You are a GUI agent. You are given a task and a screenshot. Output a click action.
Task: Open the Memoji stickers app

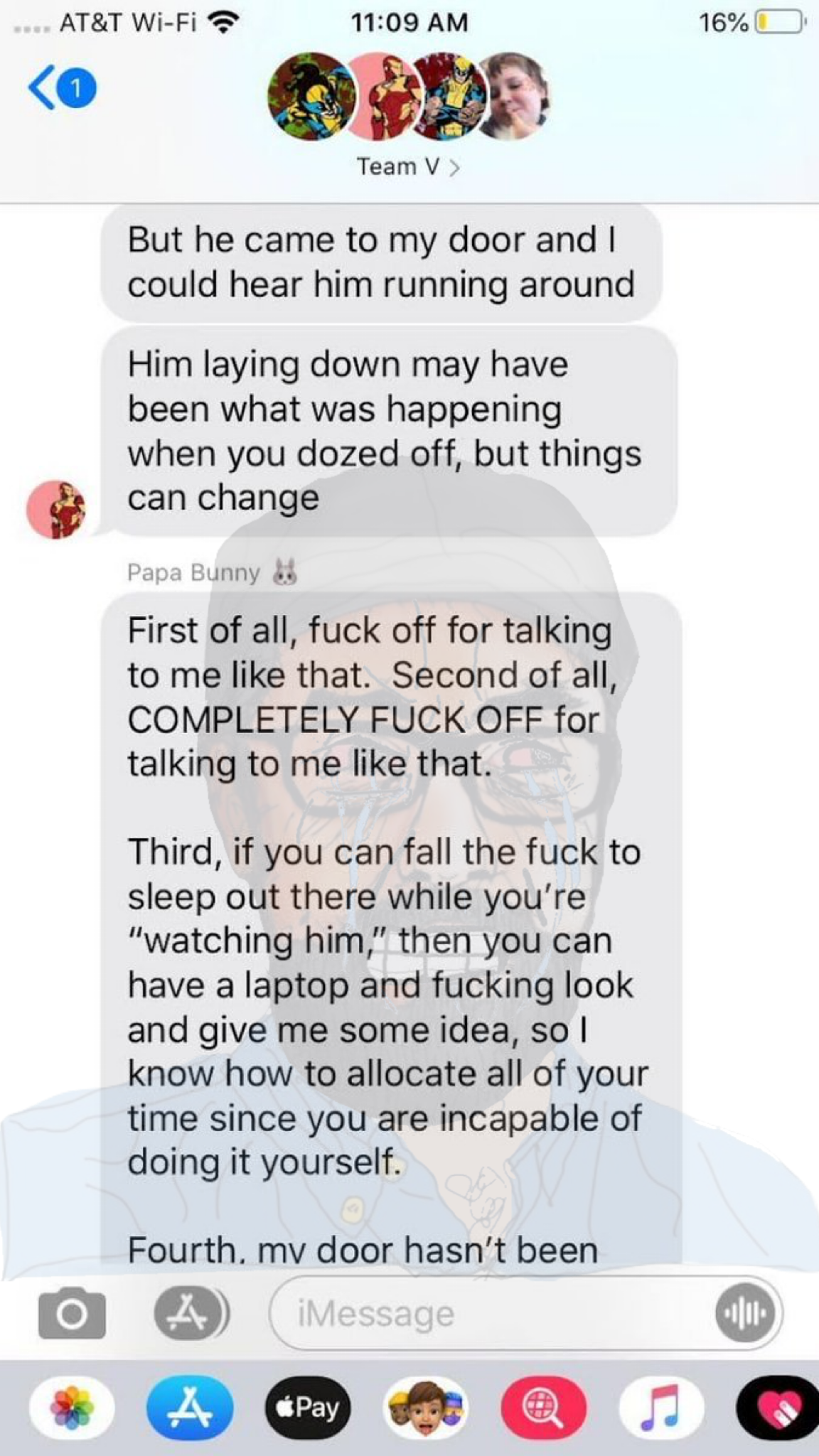pos(426,1408)
